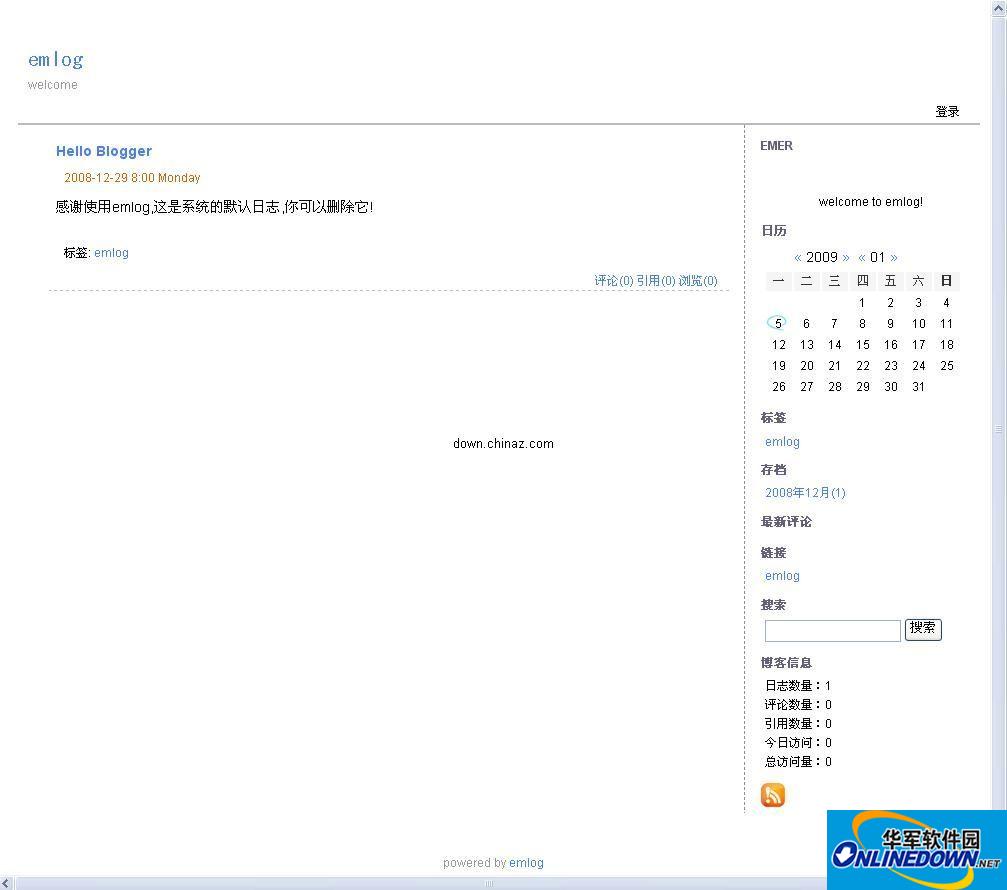
Task: Click inside the search input box
Action: pyautogui.click(x=831, y=630)
